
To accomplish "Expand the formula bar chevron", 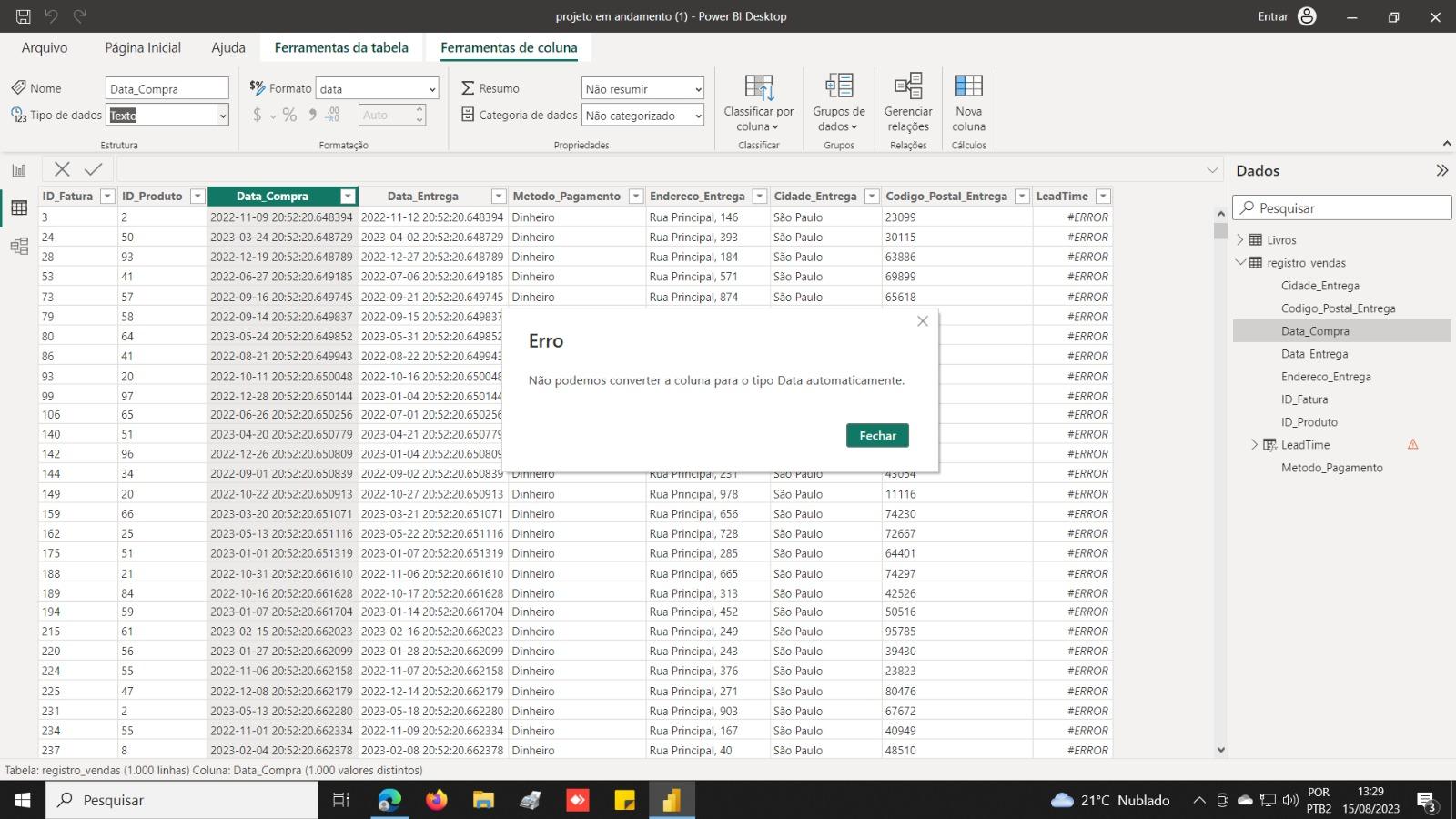I will (x=1212, y=170).
